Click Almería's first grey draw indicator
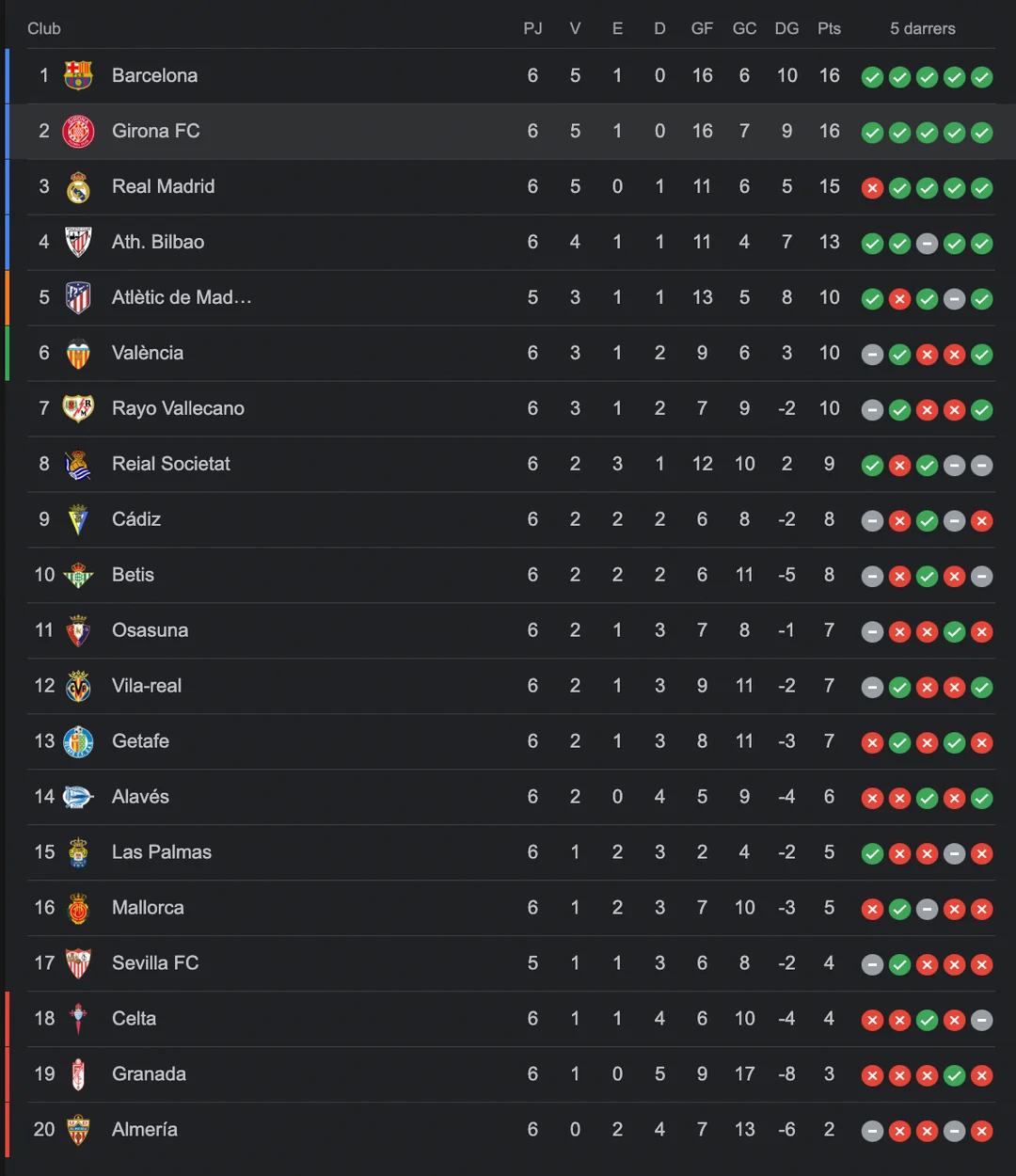The width and height of the screenshot is (1016, 1176). [872, 1131]
